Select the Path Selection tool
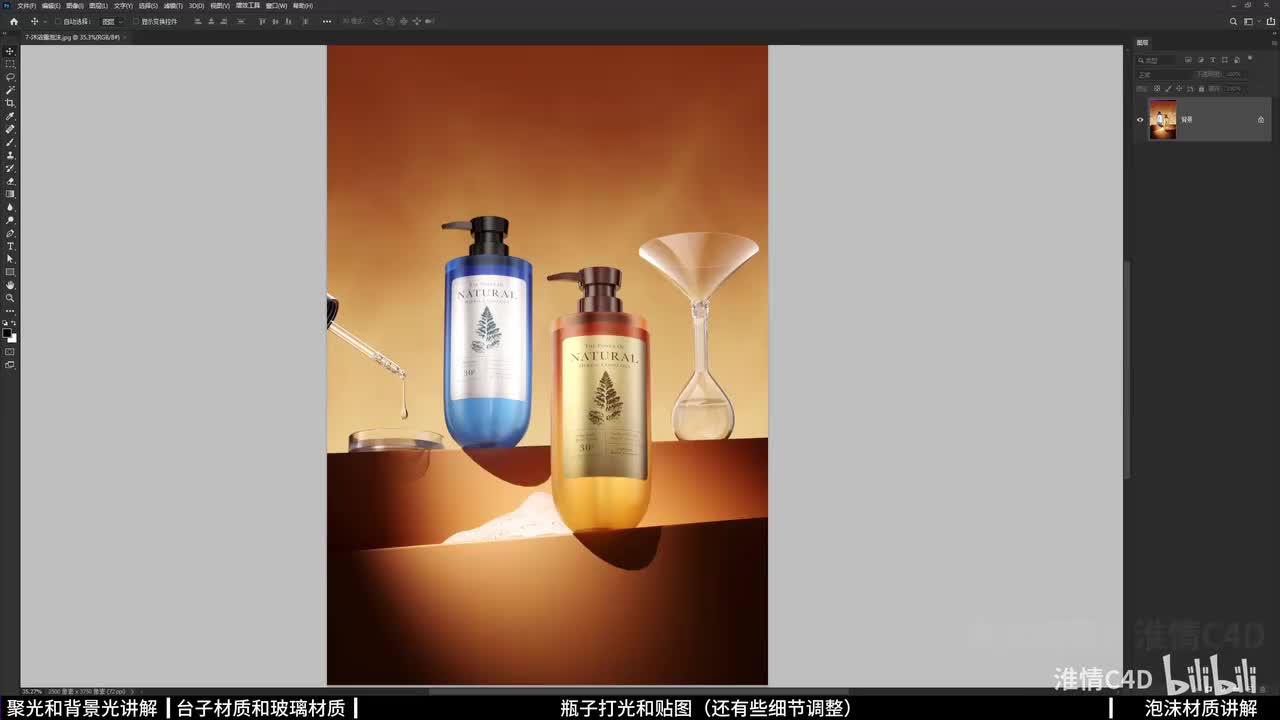Viewport: 1280px width, 720px height. (x=10, y=259)
